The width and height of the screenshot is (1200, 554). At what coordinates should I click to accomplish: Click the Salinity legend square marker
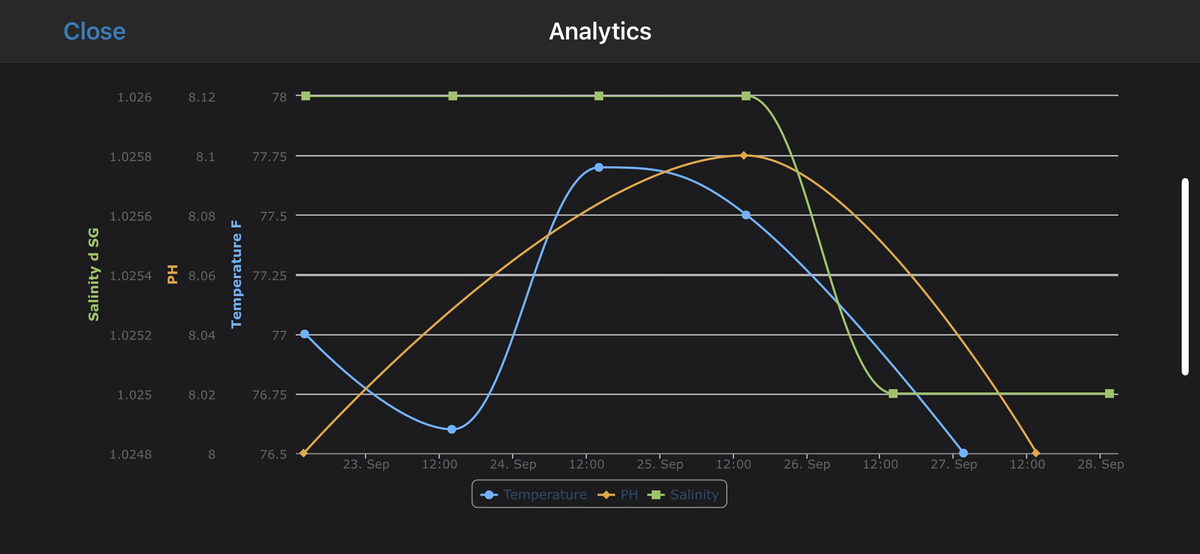point(657,494)
